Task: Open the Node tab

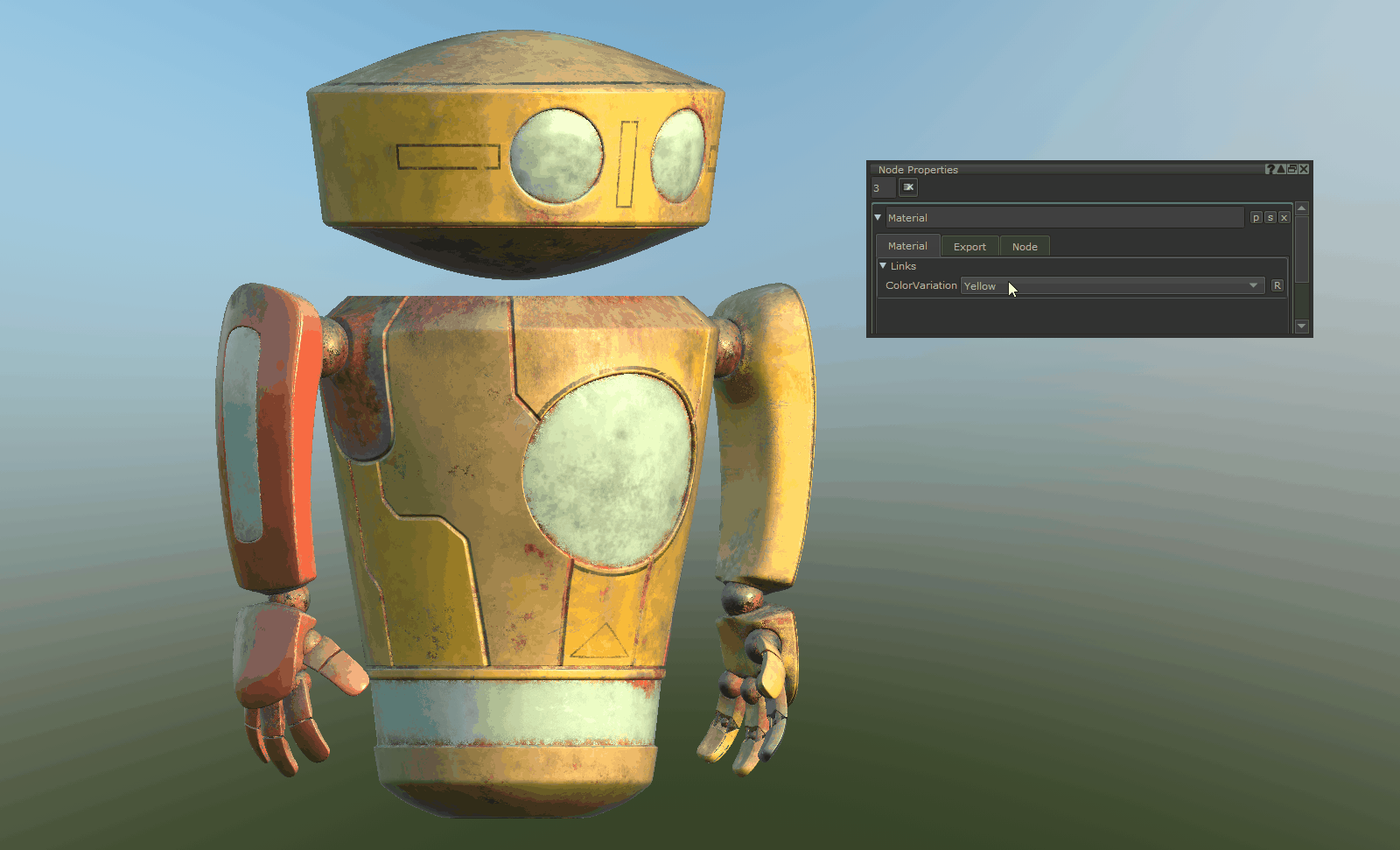Action: coord(1025,247)
